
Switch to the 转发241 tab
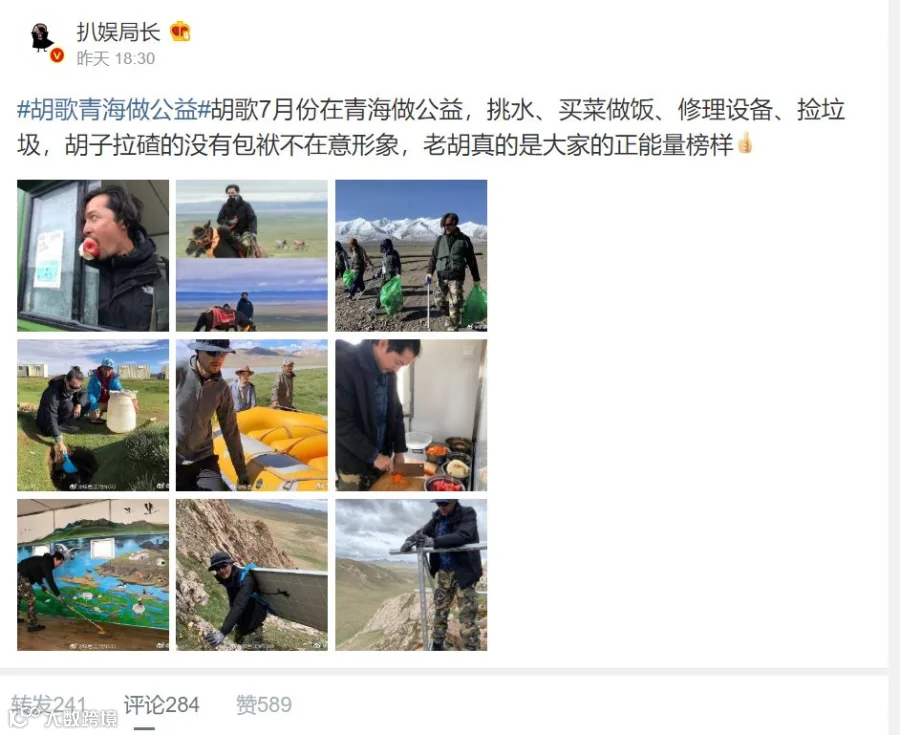[49, 705]
